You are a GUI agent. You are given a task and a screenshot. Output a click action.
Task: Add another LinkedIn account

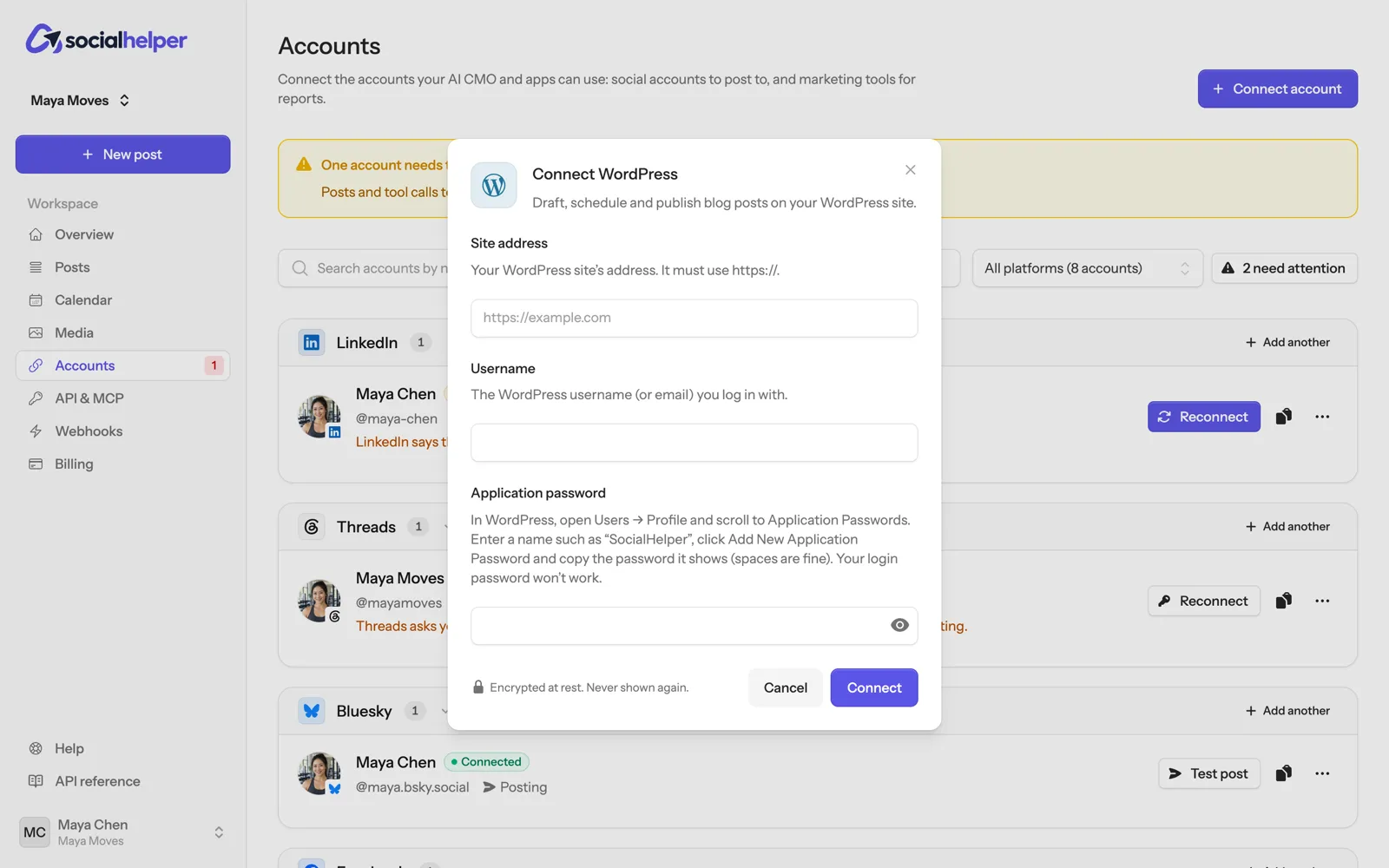1287,343
